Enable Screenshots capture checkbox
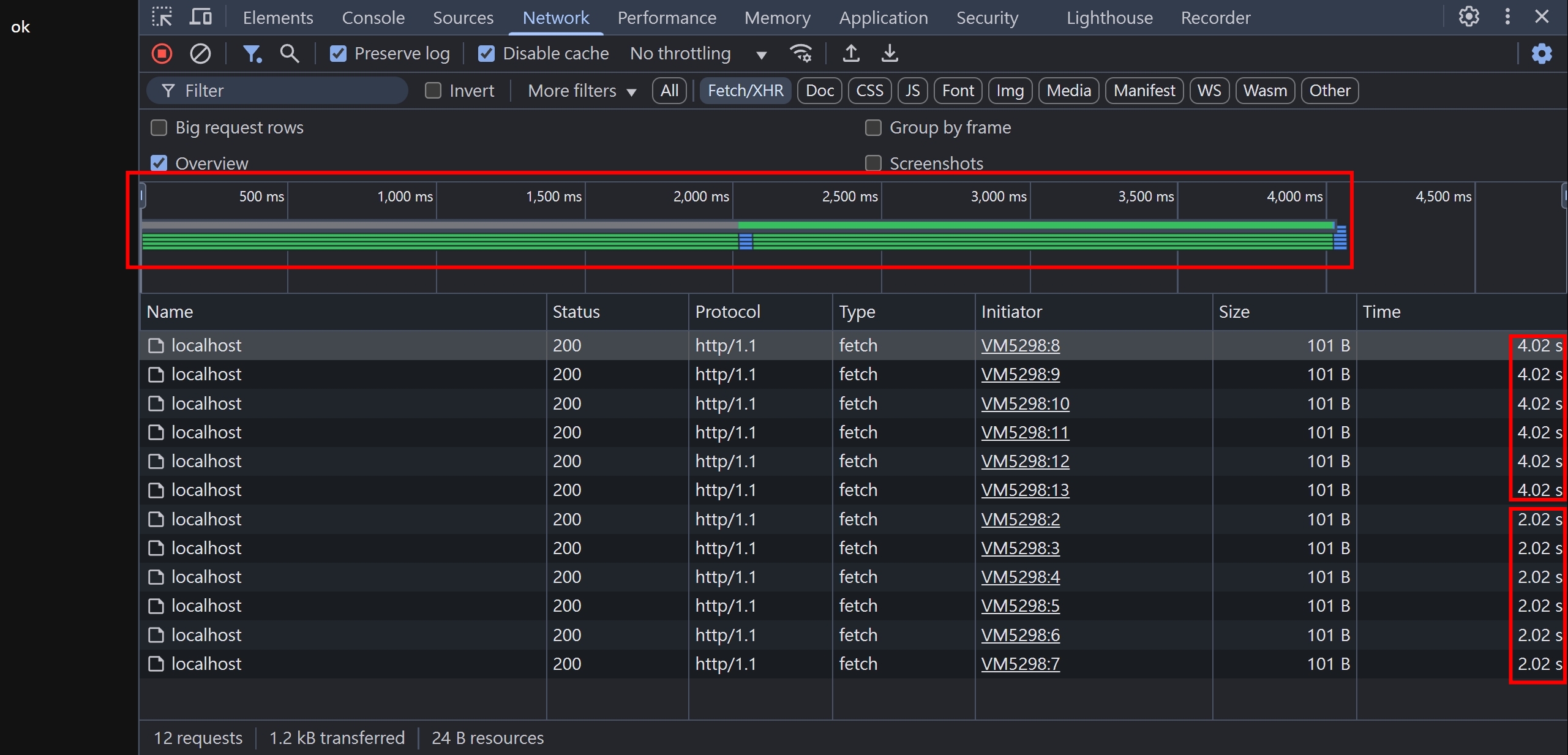The image size is (1568, 755). pyautogui.click(x=872, y=163)
